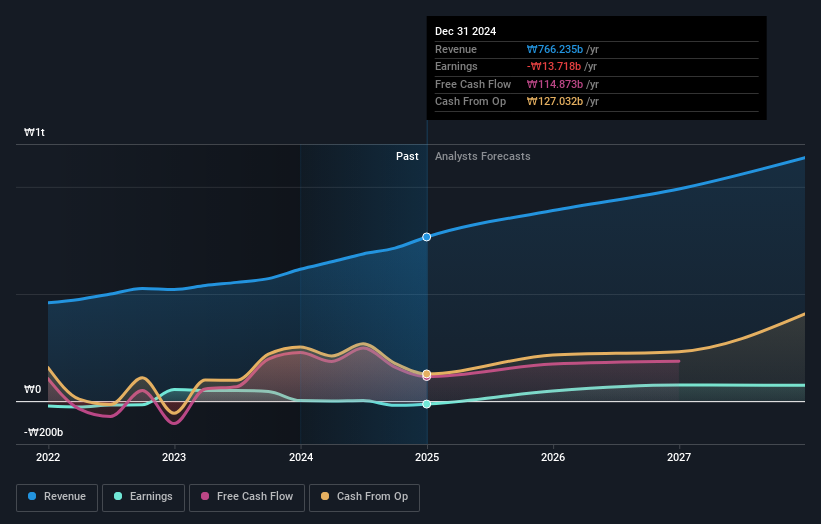Click the ₩127.032b cash from op value
The image size is (821, 524).
point(555,102)
